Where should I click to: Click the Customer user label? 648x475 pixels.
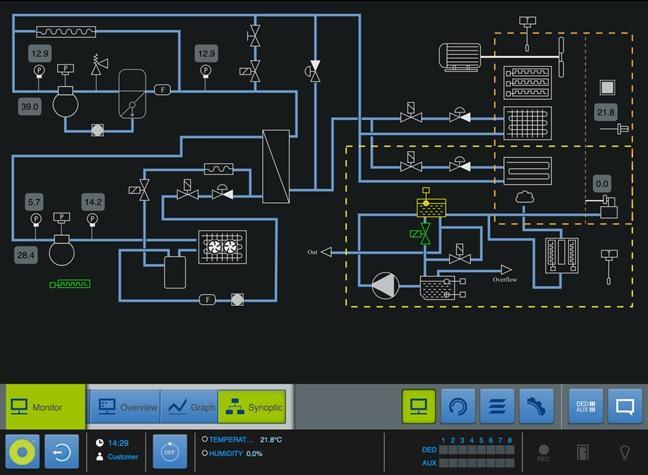click(122, 457)
